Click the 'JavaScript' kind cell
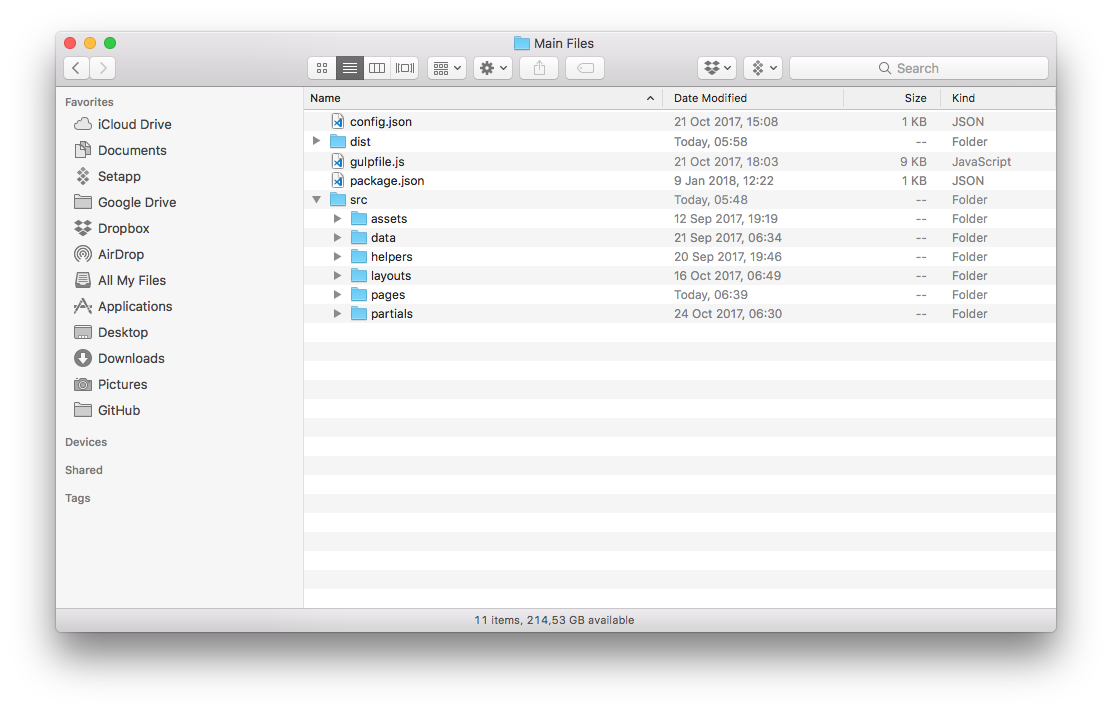Image resolution: width=1112 pixels, height=712 pixels. [x=982, y=162]
